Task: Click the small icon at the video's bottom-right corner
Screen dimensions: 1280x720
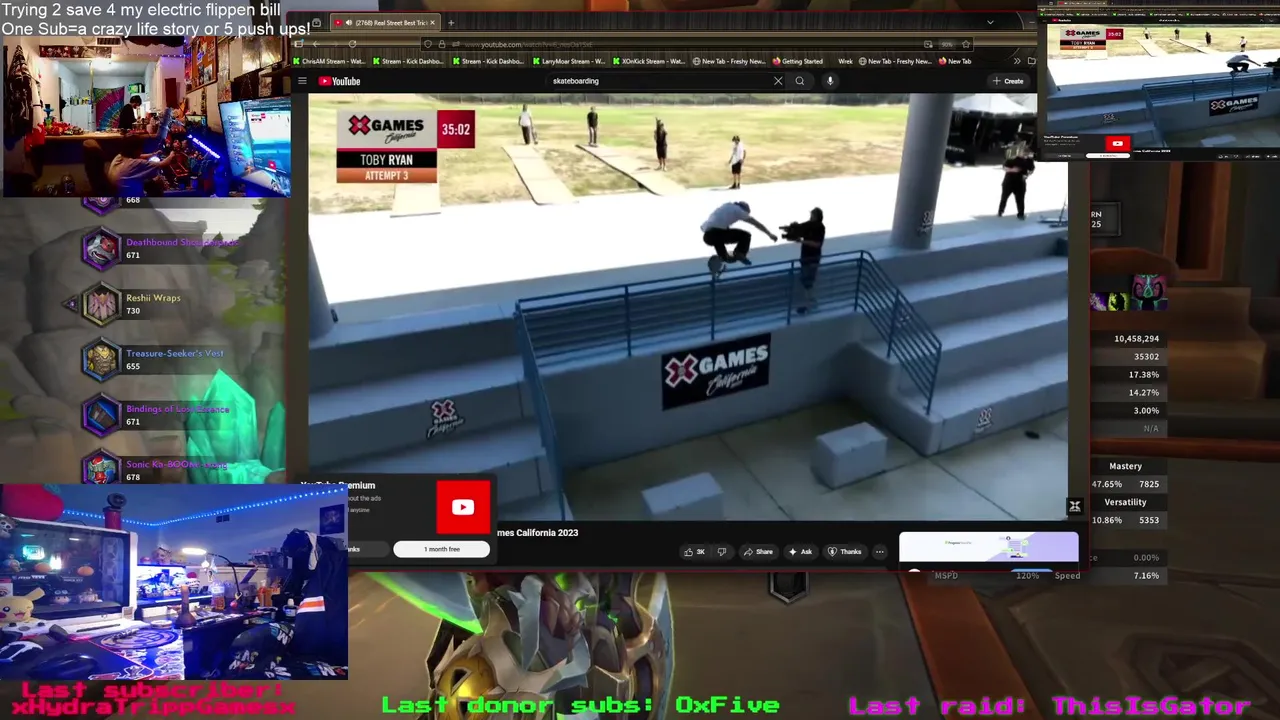Action: (1075, 507)
